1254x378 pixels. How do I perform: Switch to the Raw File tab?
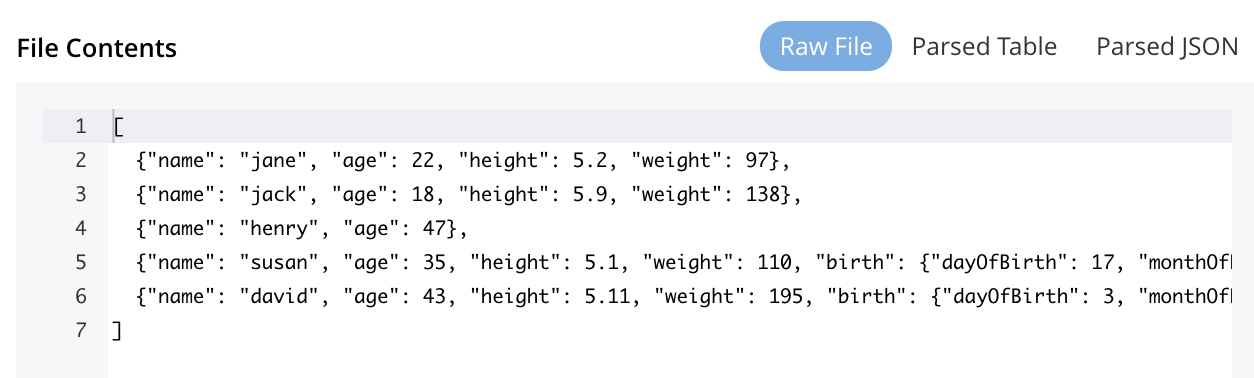pyautogui.click(x=825, y=47)
